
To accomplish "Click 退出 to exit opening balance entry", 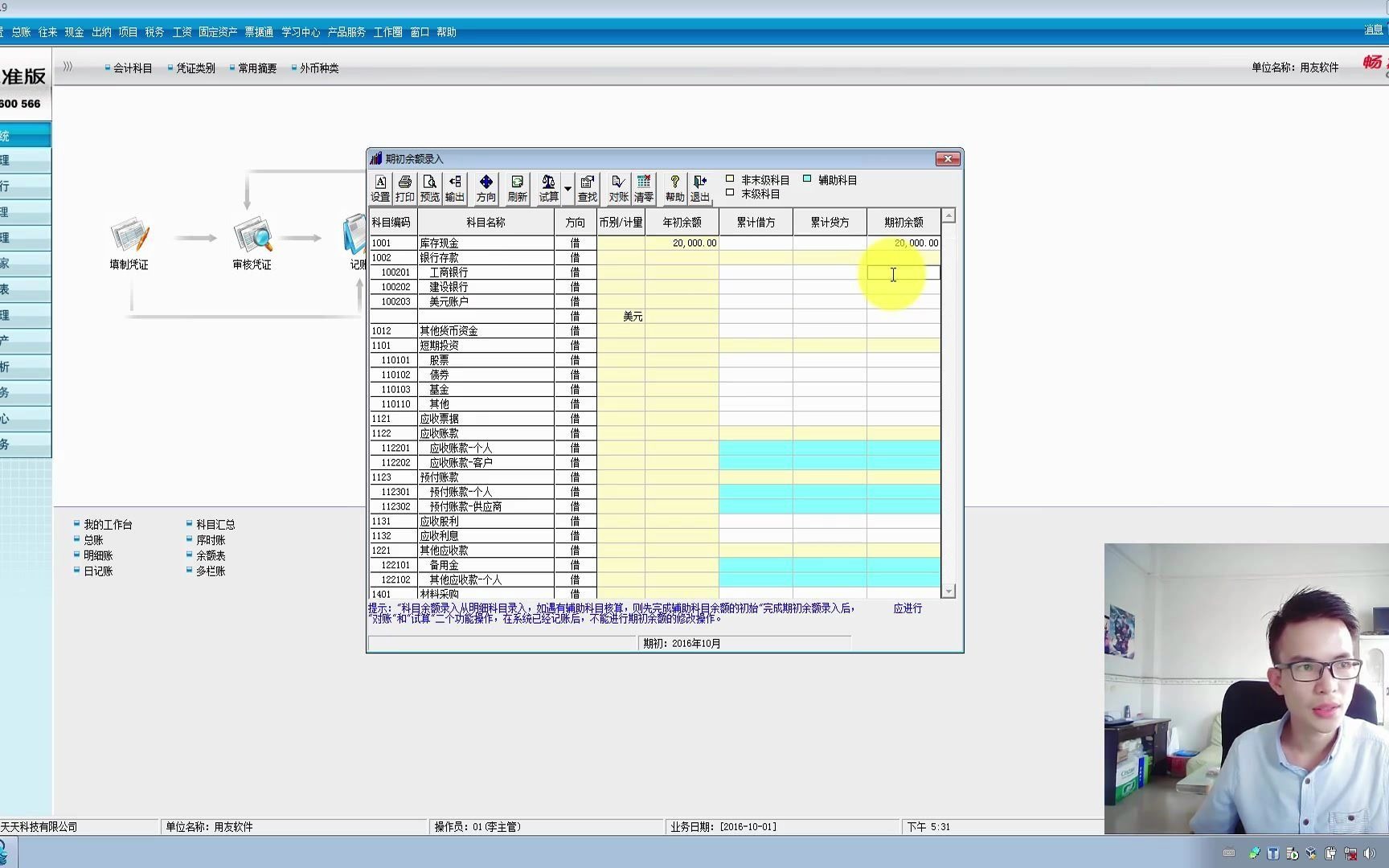I will (700, 189).
